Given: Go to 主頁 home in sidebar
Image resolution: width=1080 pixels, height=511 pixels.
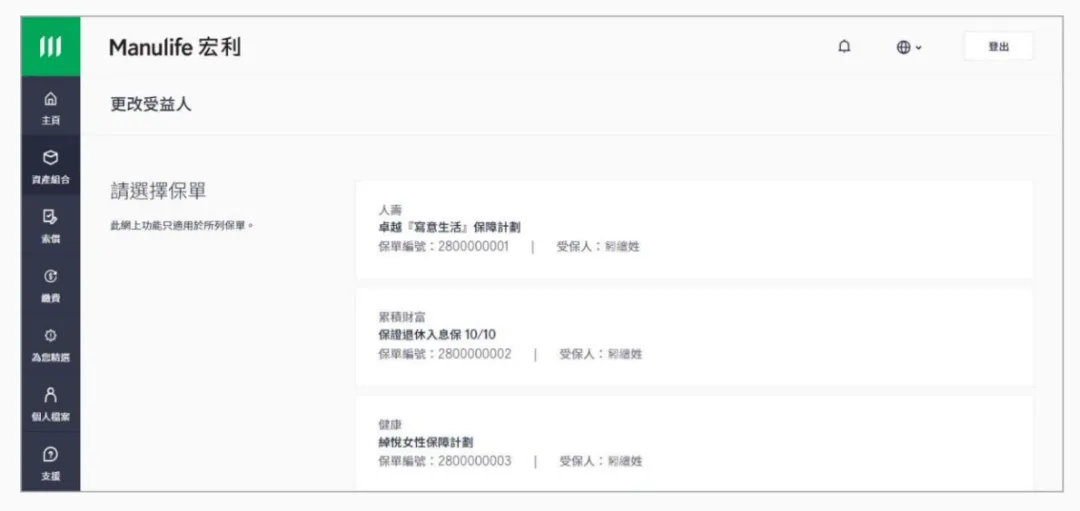Looking at the screenshot, I should click(x=50, y=107).
